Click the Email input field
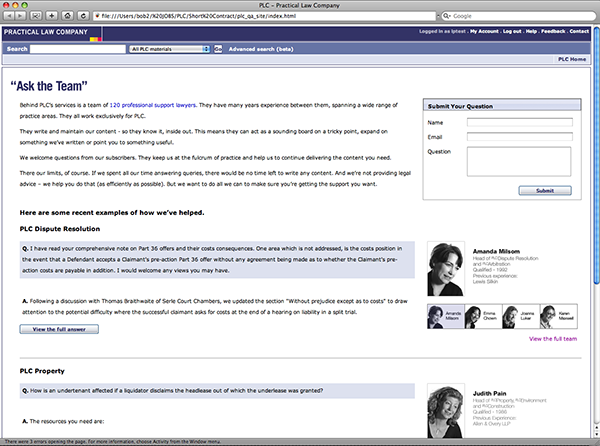The image size is (600, 446). pyautogui.click(x=520, y=137)
